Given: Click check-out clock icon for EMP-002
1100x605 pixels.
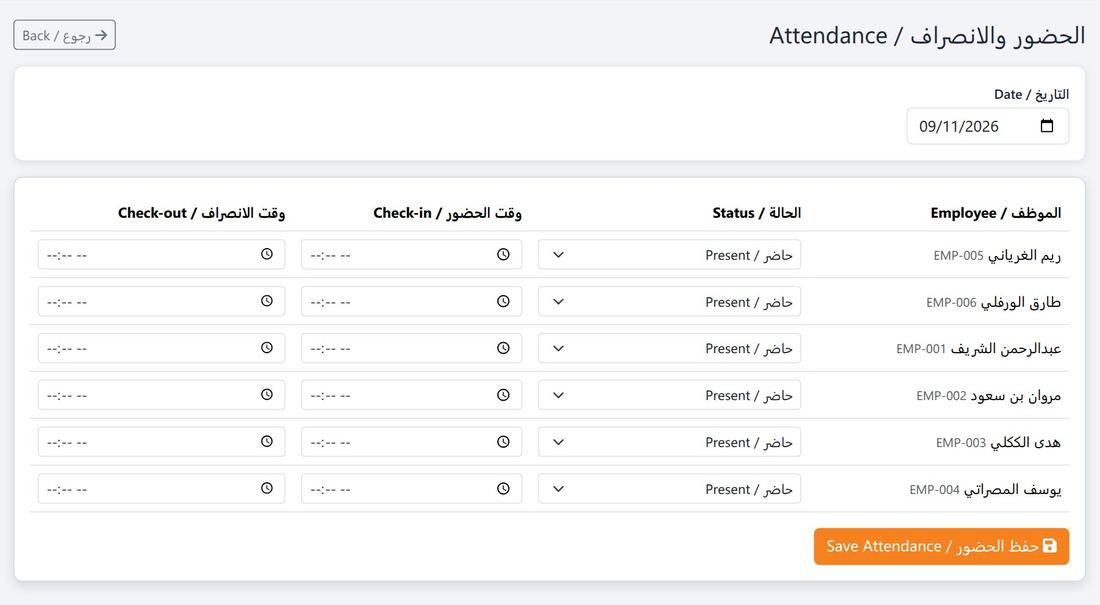Looking at the screenshot, I should click(x=267, y=395).
